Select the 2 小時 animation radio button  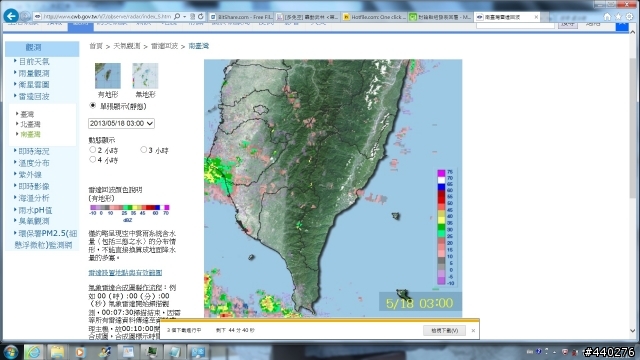[x=93, y=150]
